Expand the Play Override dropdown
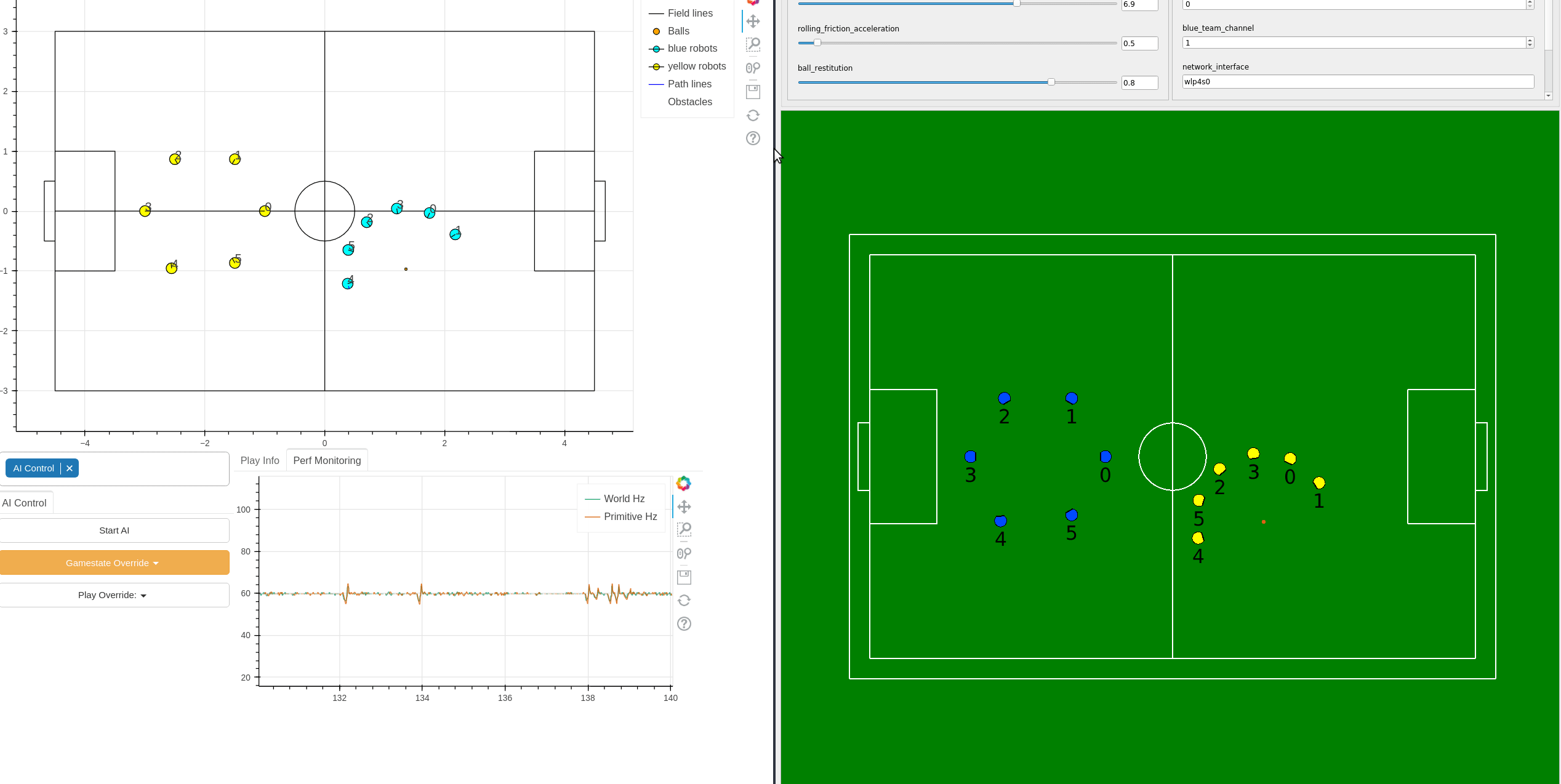Screen dimensions: 1561x784 click(113, 595)
